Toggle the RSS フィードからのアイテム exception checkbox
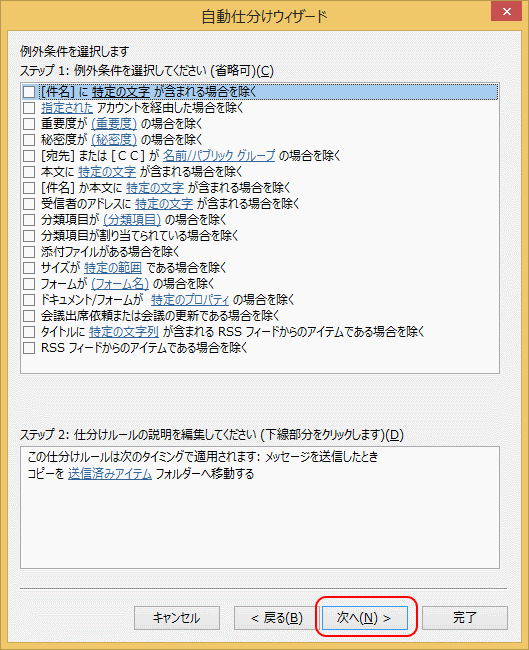The height and width of the screenshot is (650, 529). 29,348
